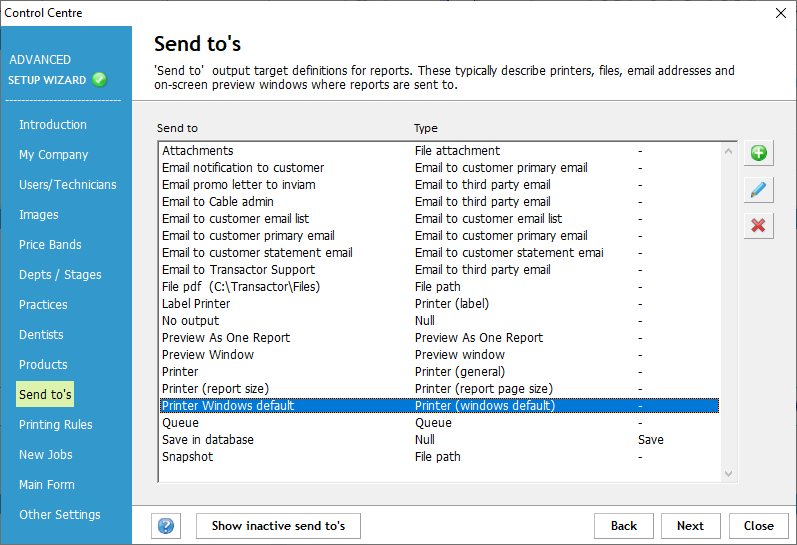Click the Back button
The image size is (797, 545).
pyautogui.click(x=624, y=526)
